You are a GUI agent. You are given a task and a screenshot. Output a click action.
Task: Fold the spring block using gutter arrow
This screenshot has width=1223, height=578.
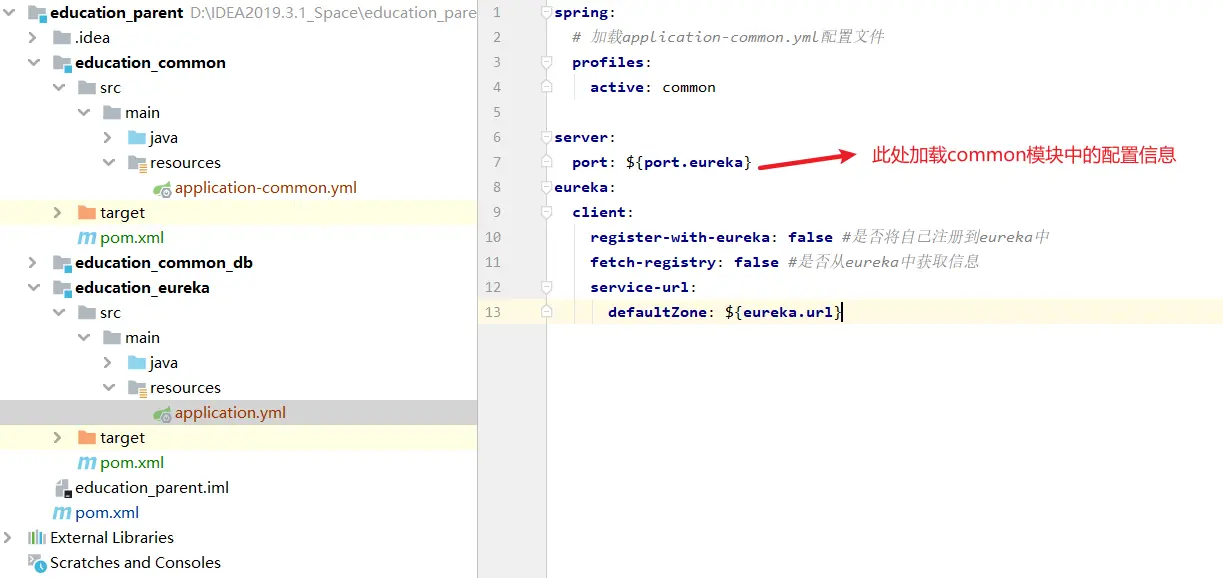[545, 12]
